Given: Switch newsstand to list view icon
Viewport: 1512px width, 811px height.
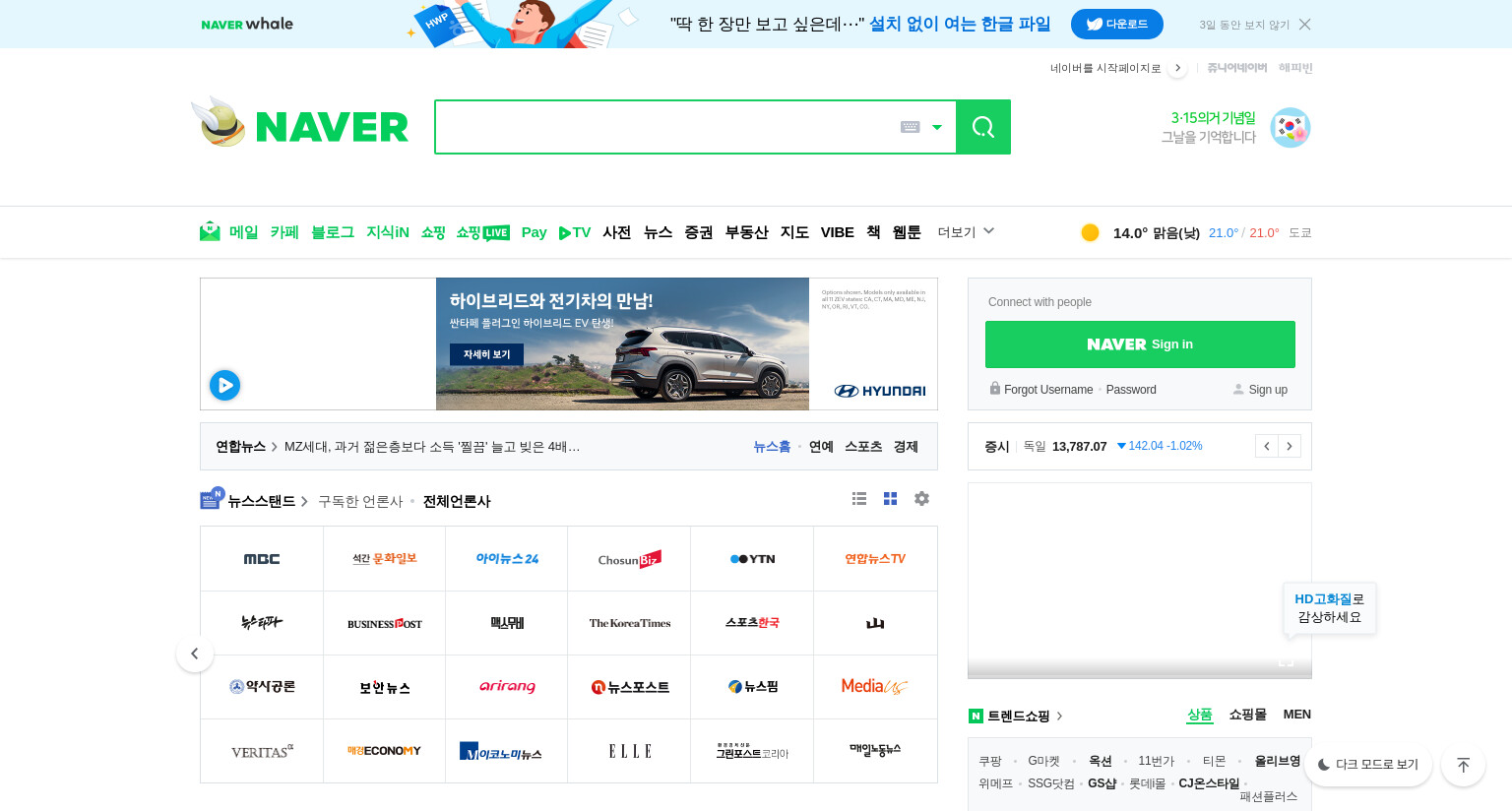Looking at the screenshot, I should pos(859,499).
